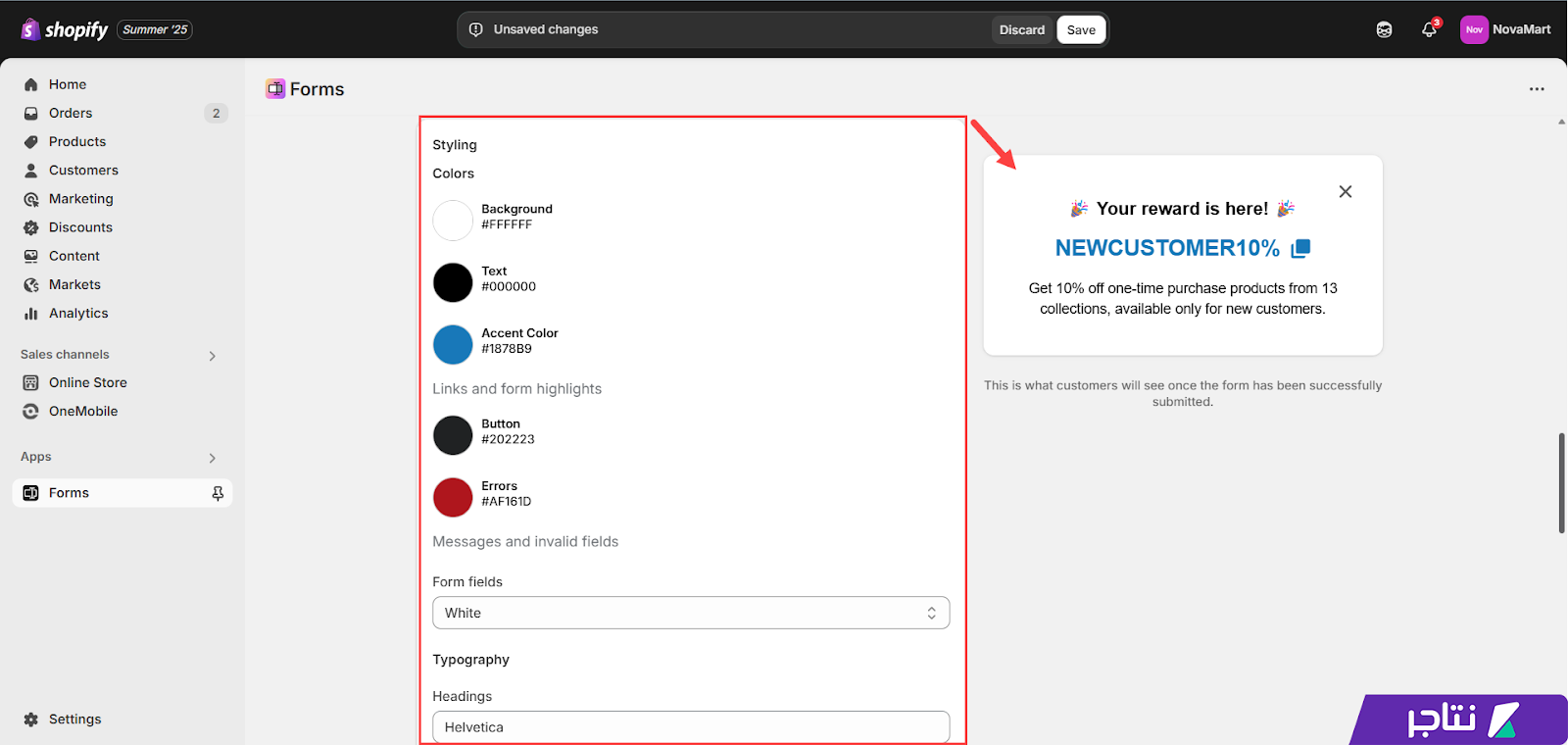Open the Home icon in sidebar
The width and height of the screenshot is (1568, 745).
(x=31, y=84)
